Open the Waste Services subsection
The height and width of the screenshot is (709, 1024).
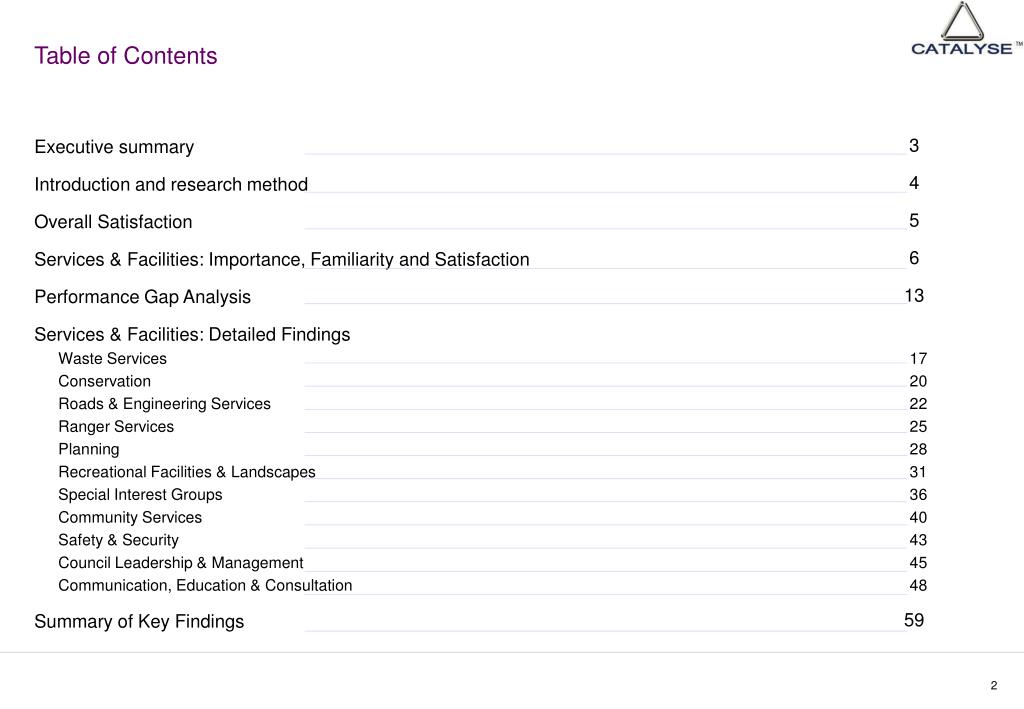click(112, 358)
